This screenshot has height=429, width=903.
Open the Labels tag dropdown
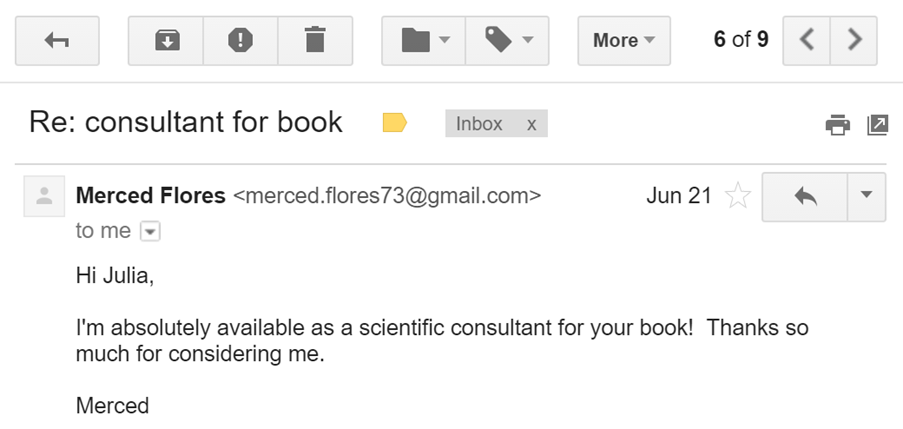(x=508, y=40)
